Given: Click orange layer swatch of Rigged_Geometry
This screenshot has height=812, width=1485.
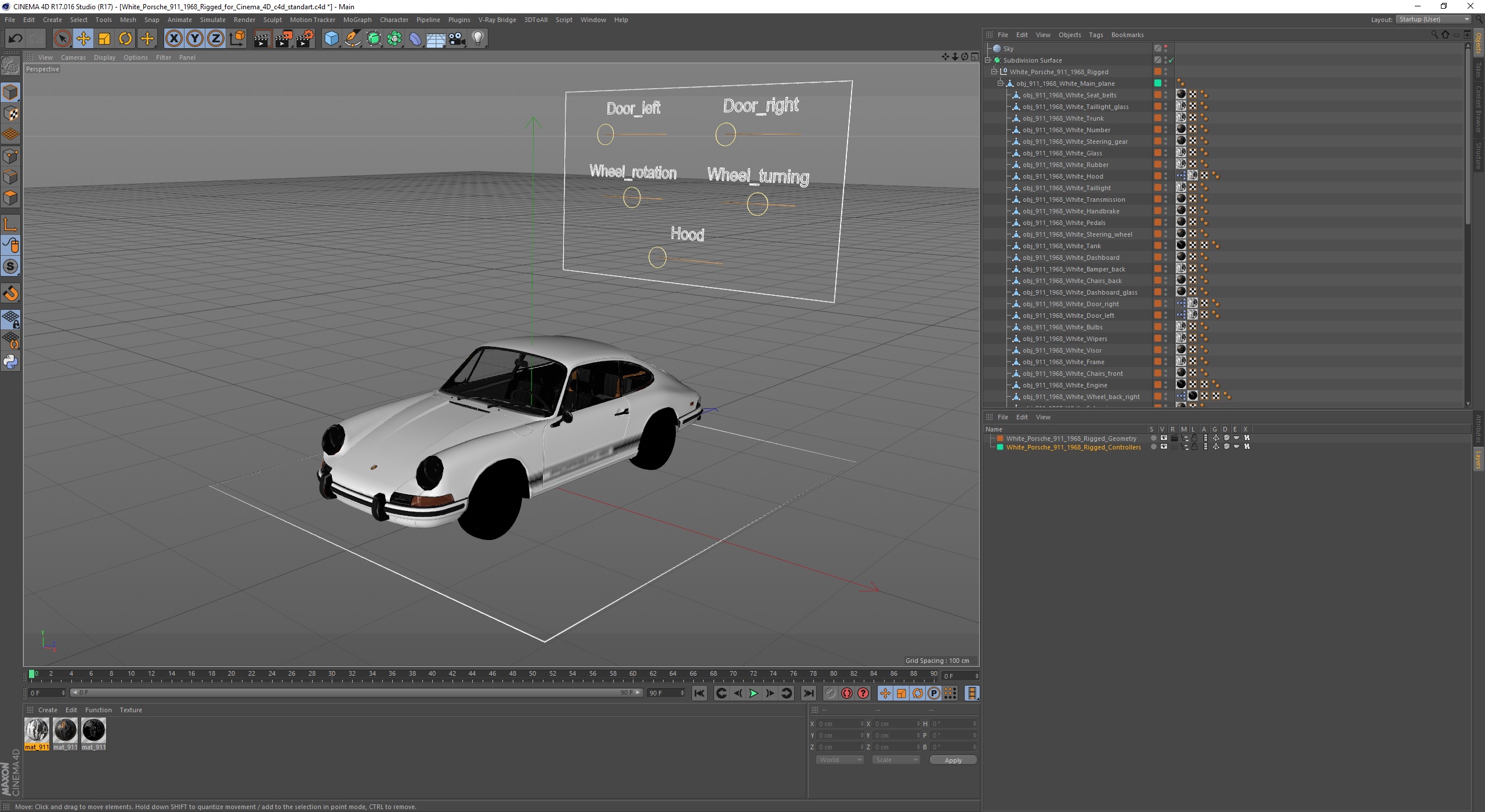Looking at the screenshot, I should pyautogui.click(x=1000, y=438).
